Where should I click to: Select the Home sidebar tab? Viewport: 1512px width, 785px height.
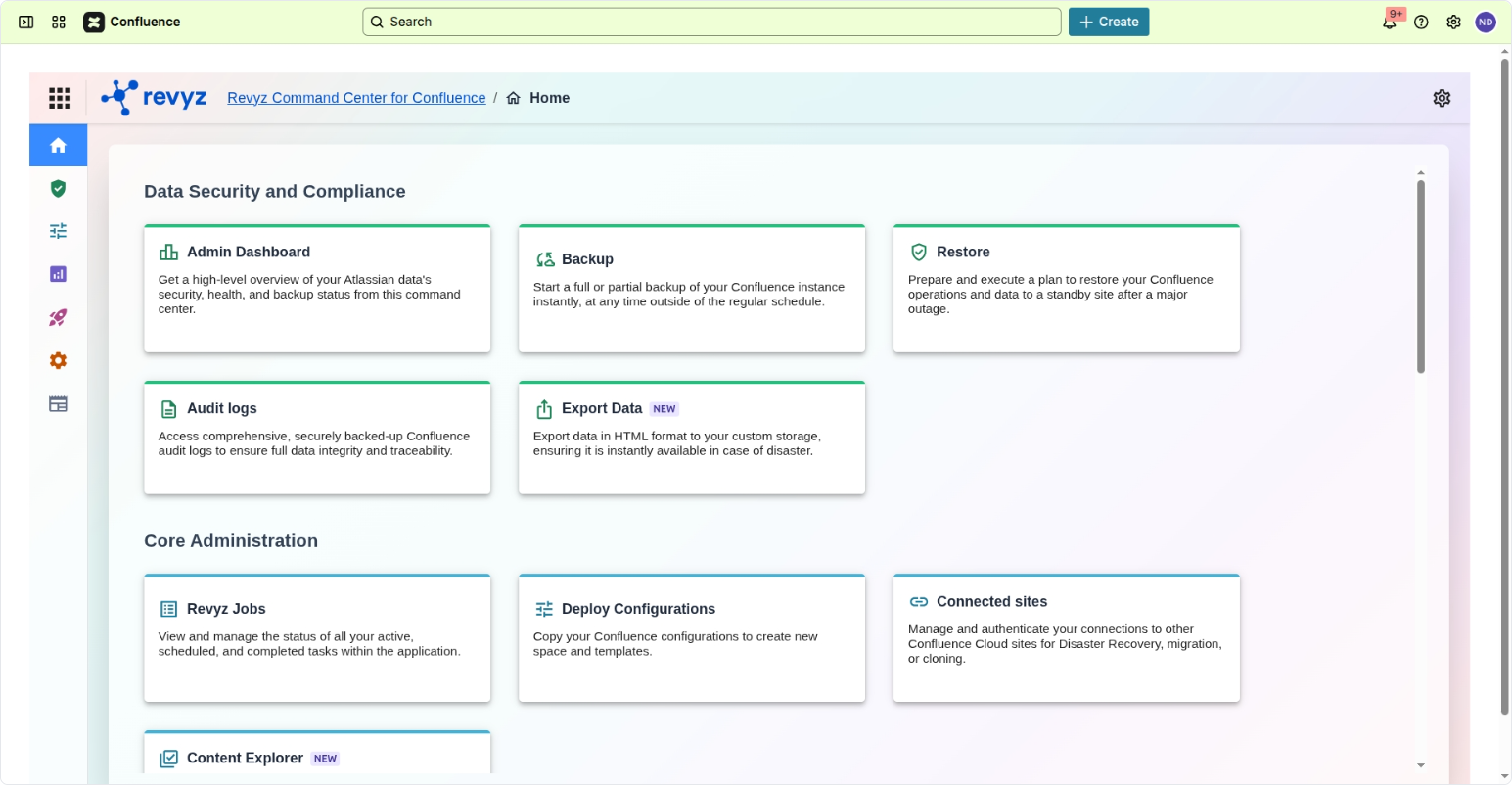tap(58, 145)
